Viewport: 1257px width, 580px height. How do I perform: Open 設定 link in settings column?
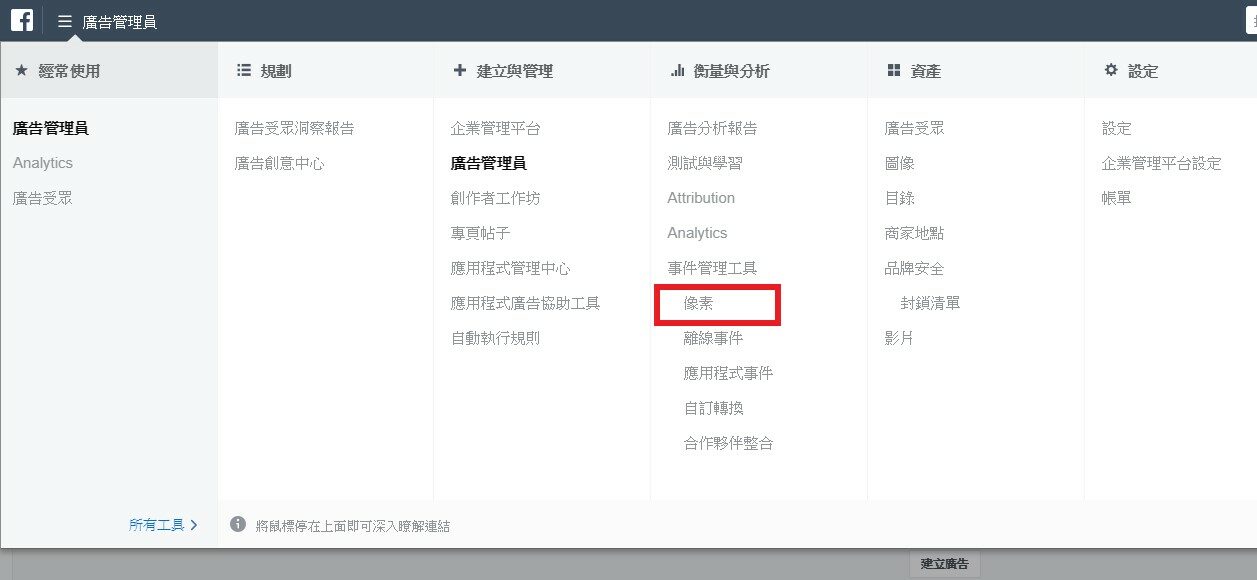(1117, 128)
